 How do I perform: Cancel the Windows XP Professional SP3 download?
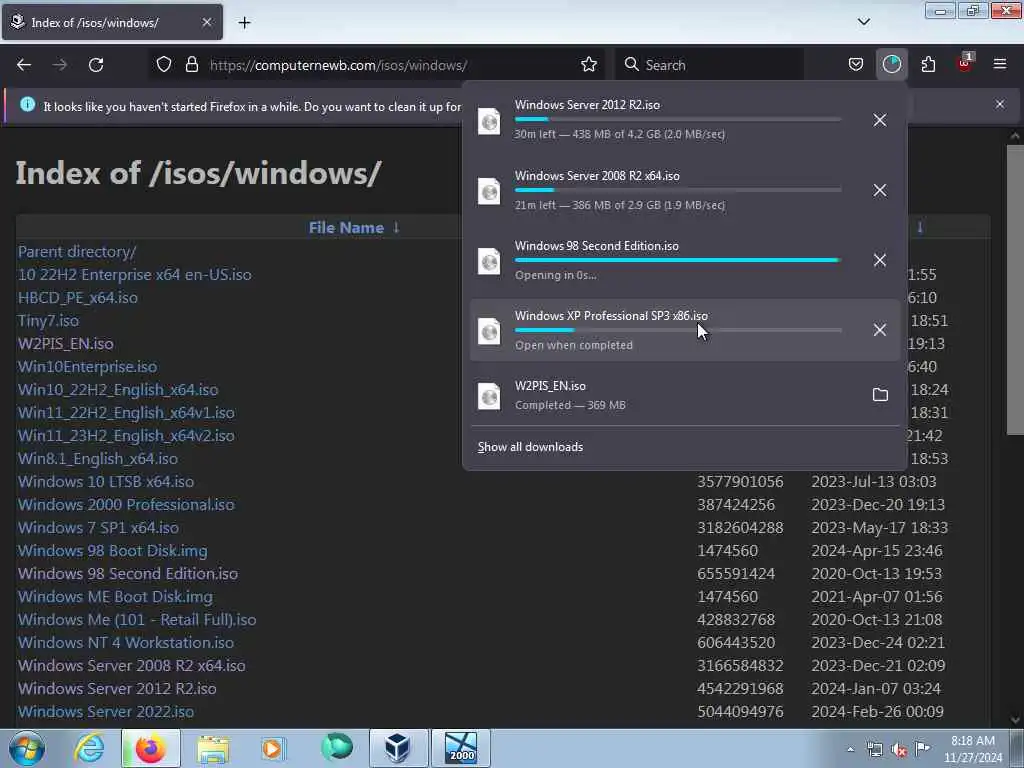(880, 330)
